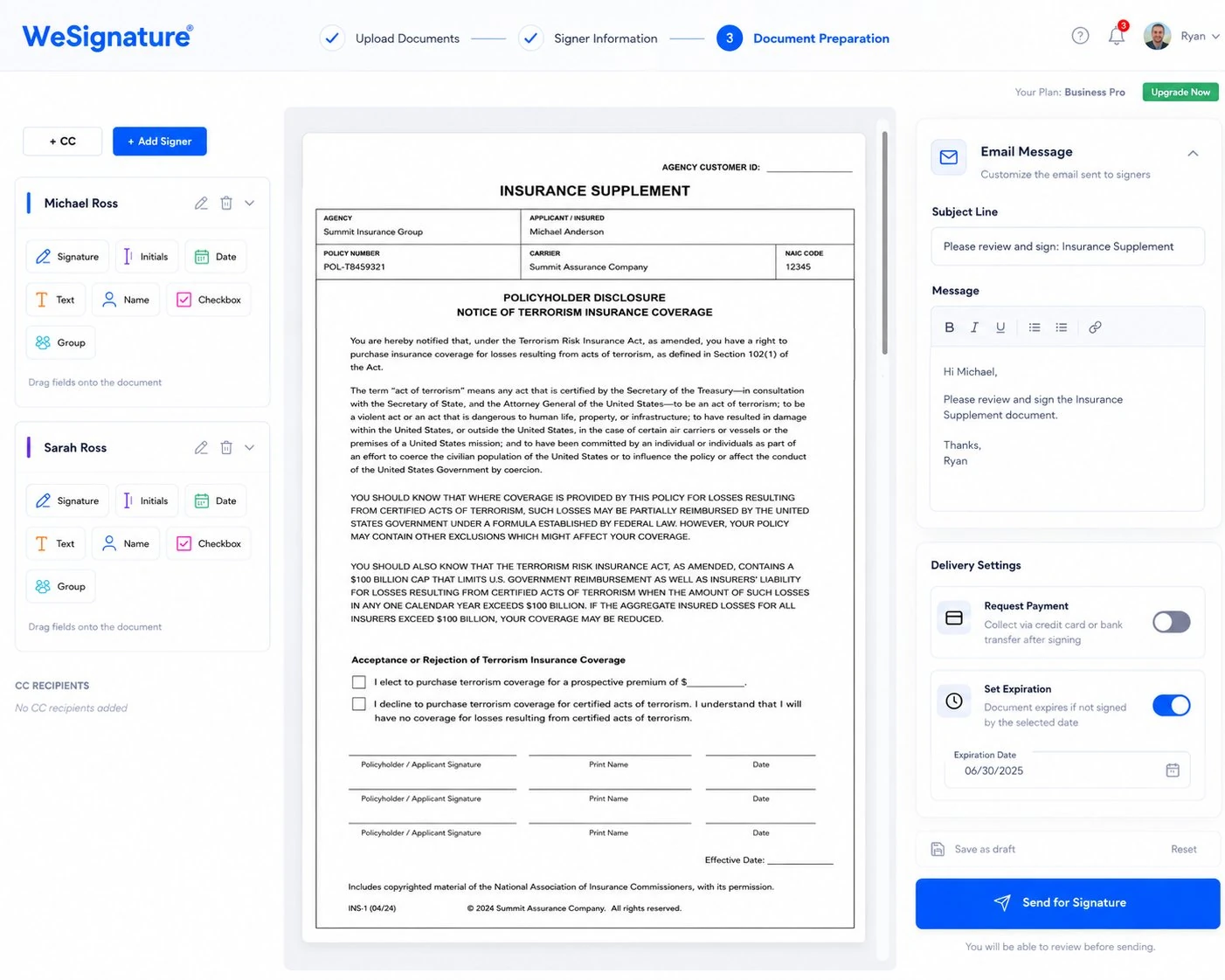This screenshot has height=980, width=1225.
Task: Apply italic formatting in message editor
Action: [974, 328]
